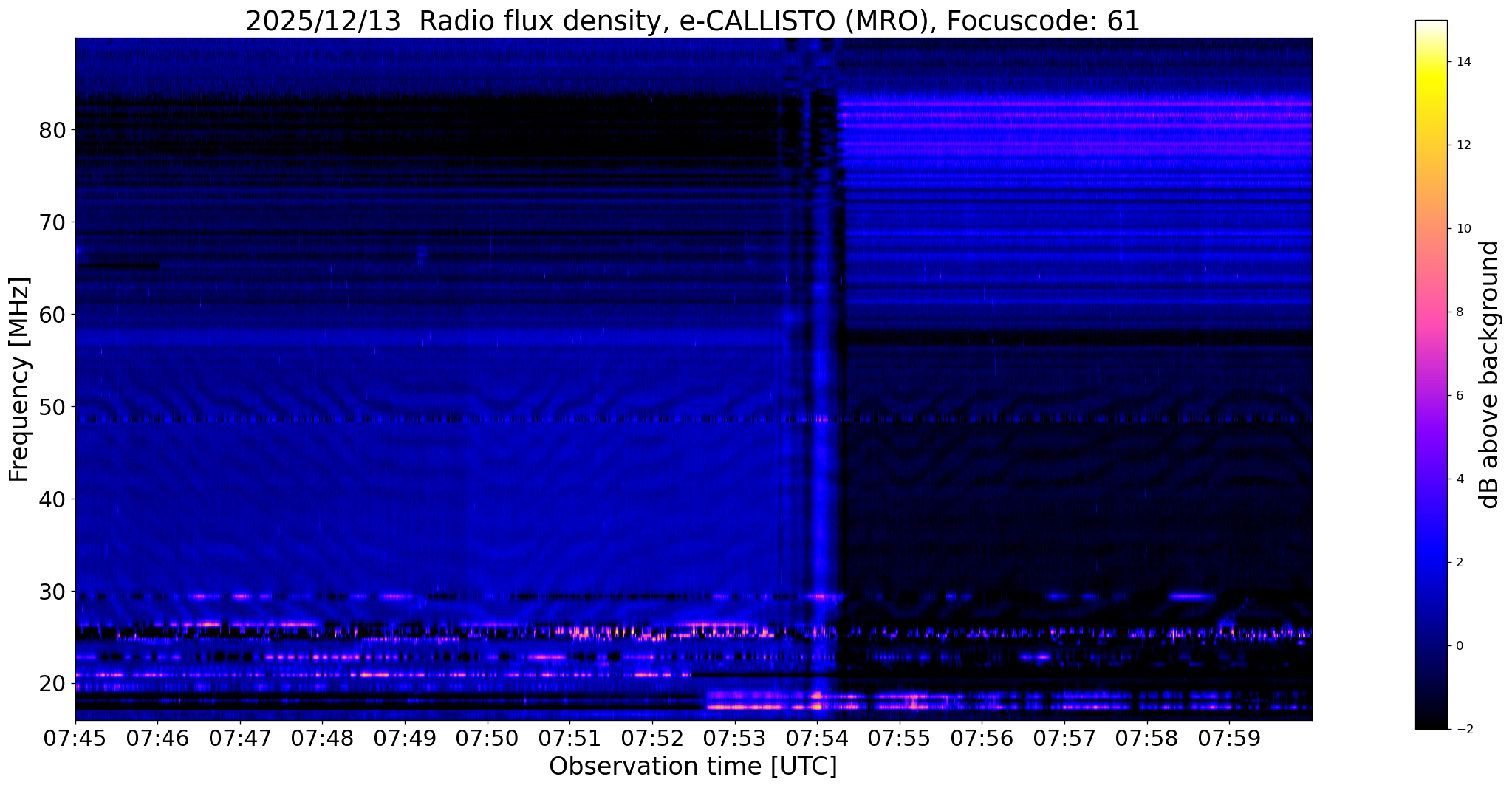Click the 'Frequency [MHz]' axis label
1512x788 pixels.
click(x=20, y=379)
